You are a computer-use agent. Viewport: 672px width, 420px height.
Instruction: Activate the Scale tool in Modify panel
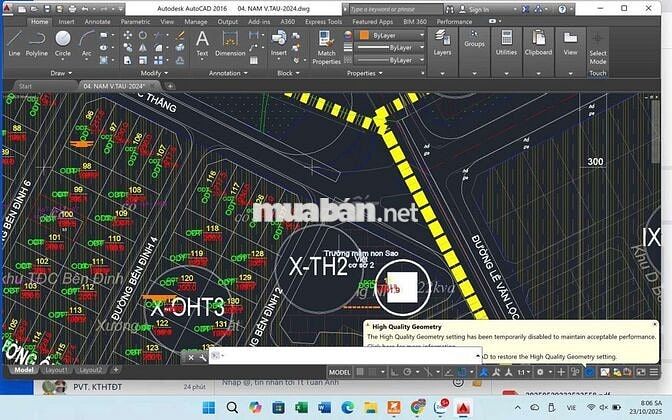pos(143,60)
